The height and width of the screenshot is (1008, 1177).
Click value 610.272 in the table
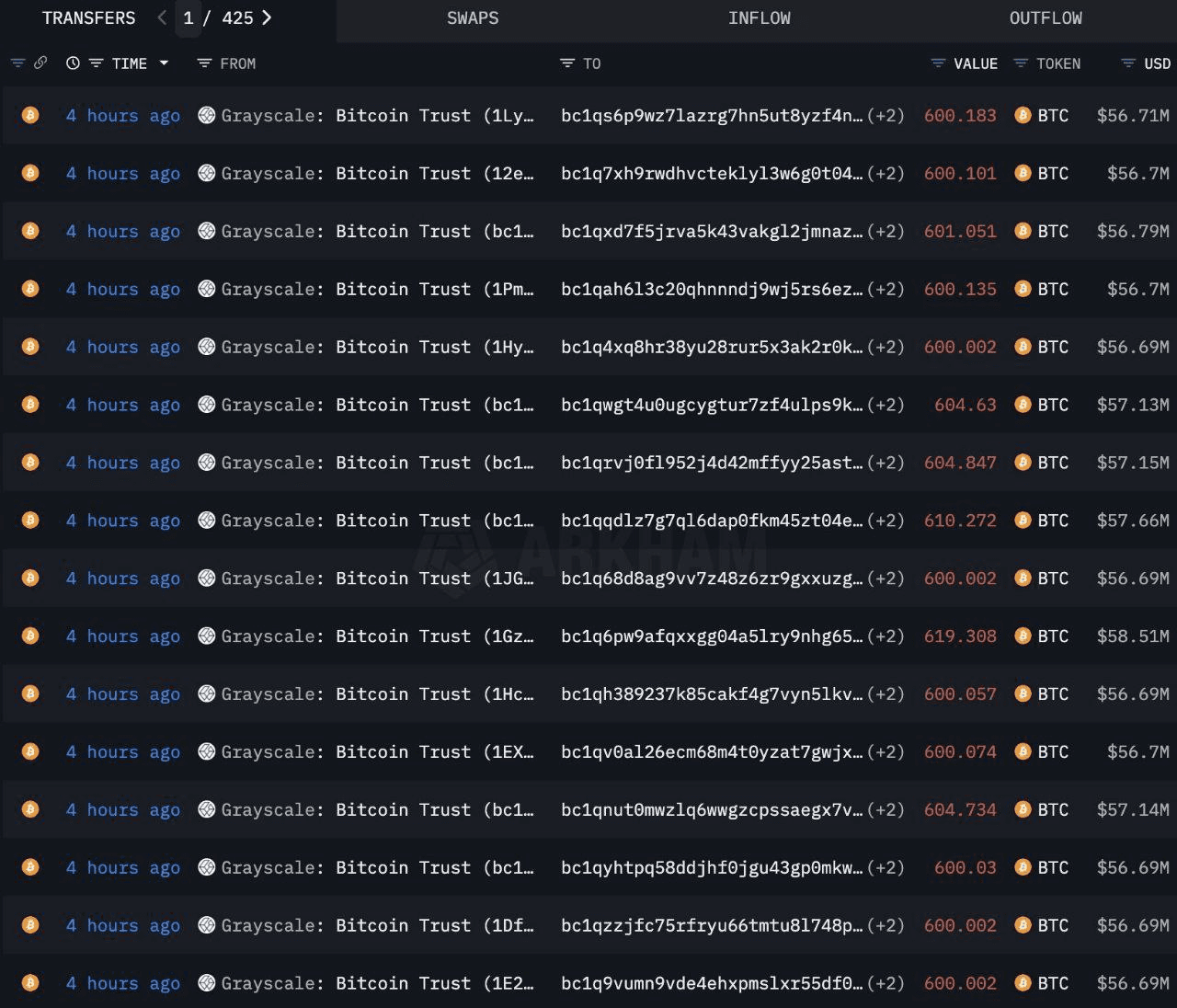click(x=960, y=521)
